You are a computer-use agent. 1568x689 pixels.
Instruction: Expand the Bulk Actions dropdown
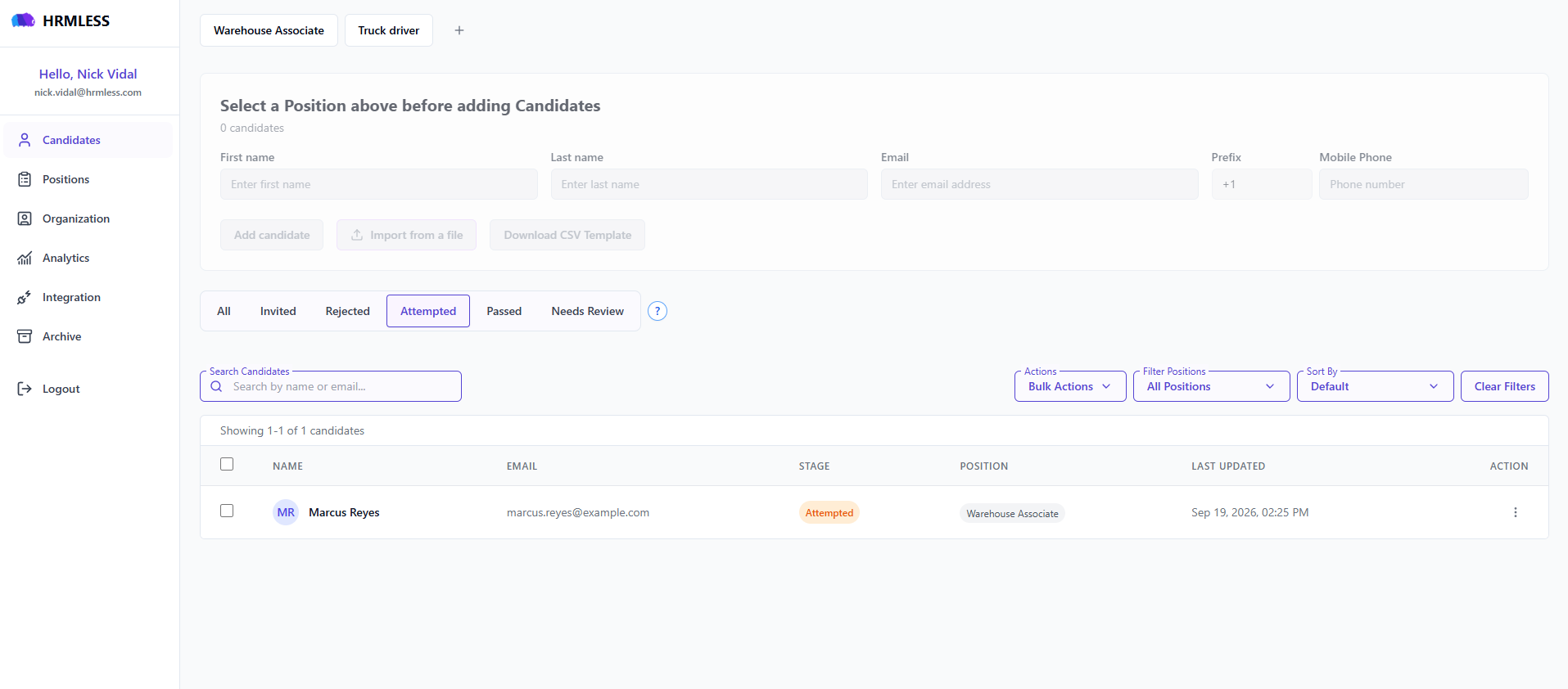(1070, 386)
